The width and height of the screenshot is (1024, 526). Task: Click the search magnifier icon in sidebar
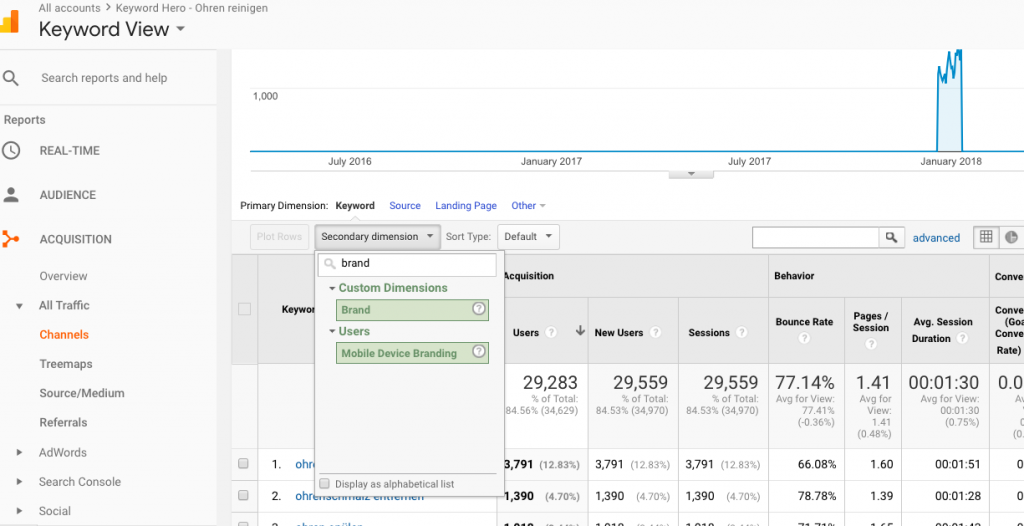pyautogui.click(x=10, y=78)
